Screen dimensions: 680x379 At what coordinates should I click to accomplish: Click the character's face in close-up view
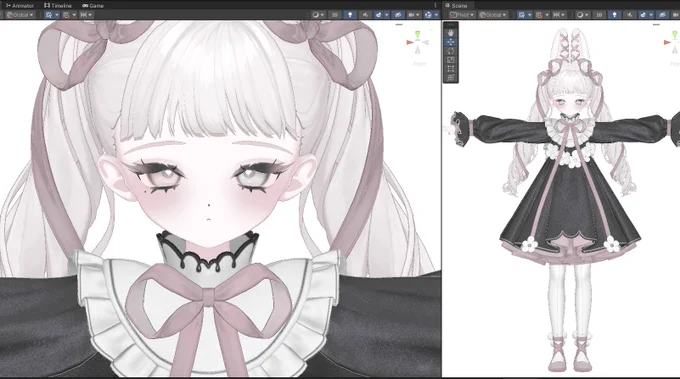208,191
